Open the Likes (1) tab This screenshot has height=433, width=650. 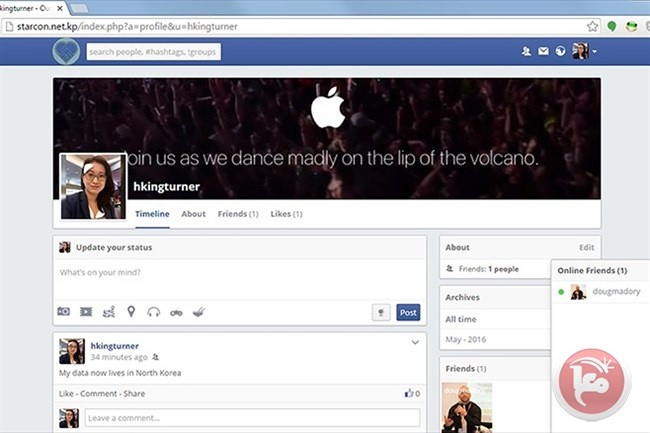pos(286,214)
